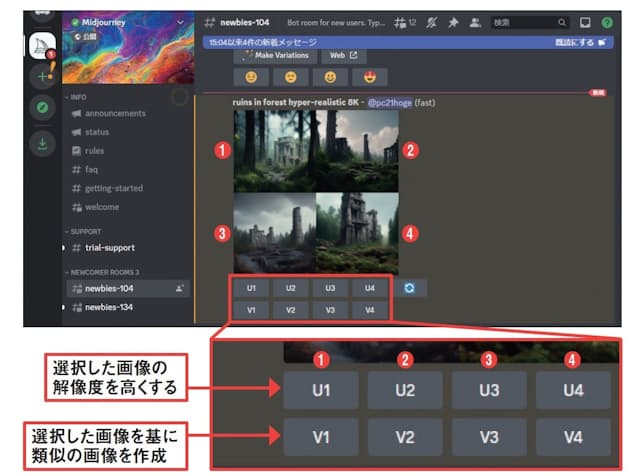The width and height of the screenshot is (638, 476).
Task: Open the bottom-right ruins image
Action: [357, 233]
